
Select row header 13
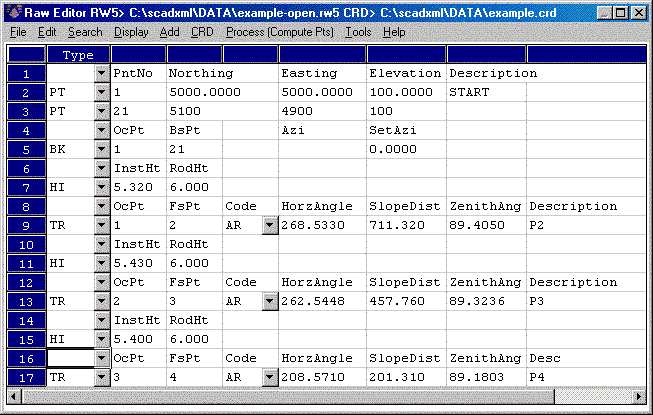[26, 301]
